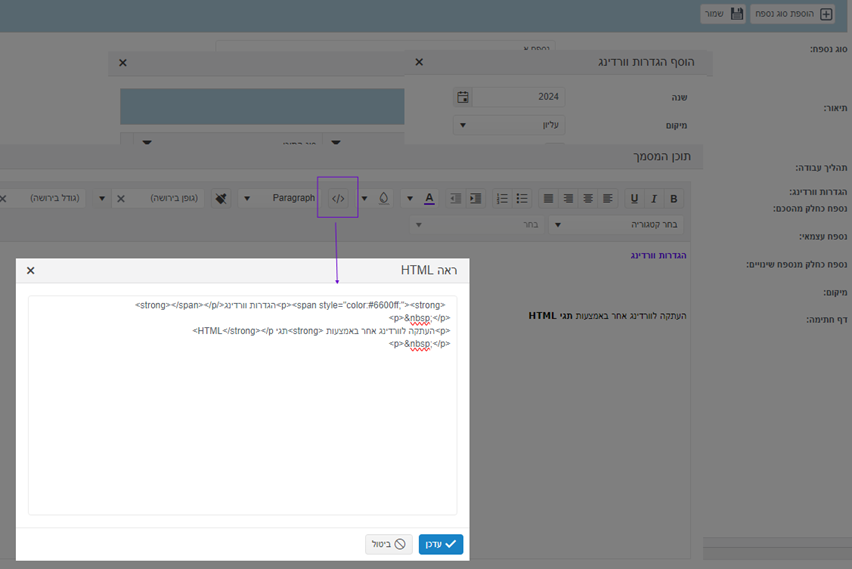Click the HTML source textarea
The height and width of the screenshot is (569, 852).
point(242,405)
